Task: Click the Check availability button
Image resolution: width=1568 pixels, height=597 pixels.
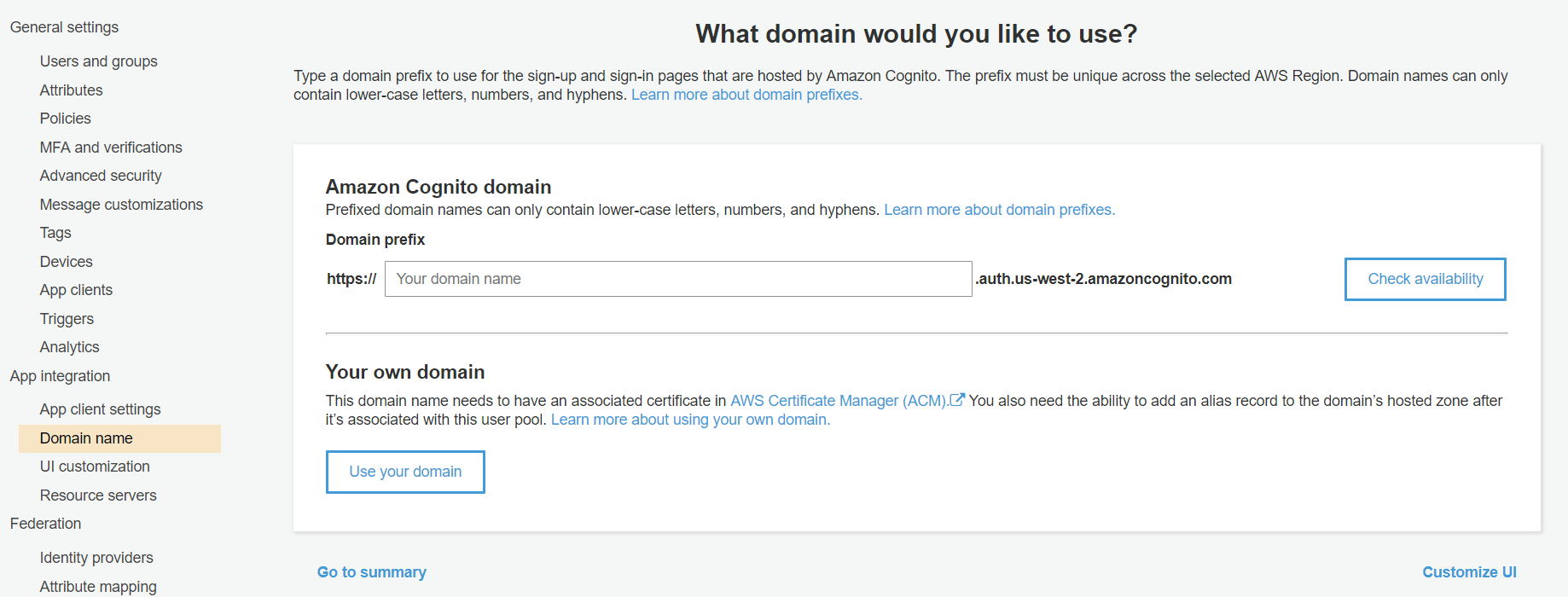Action: (x=1426, y=279)
